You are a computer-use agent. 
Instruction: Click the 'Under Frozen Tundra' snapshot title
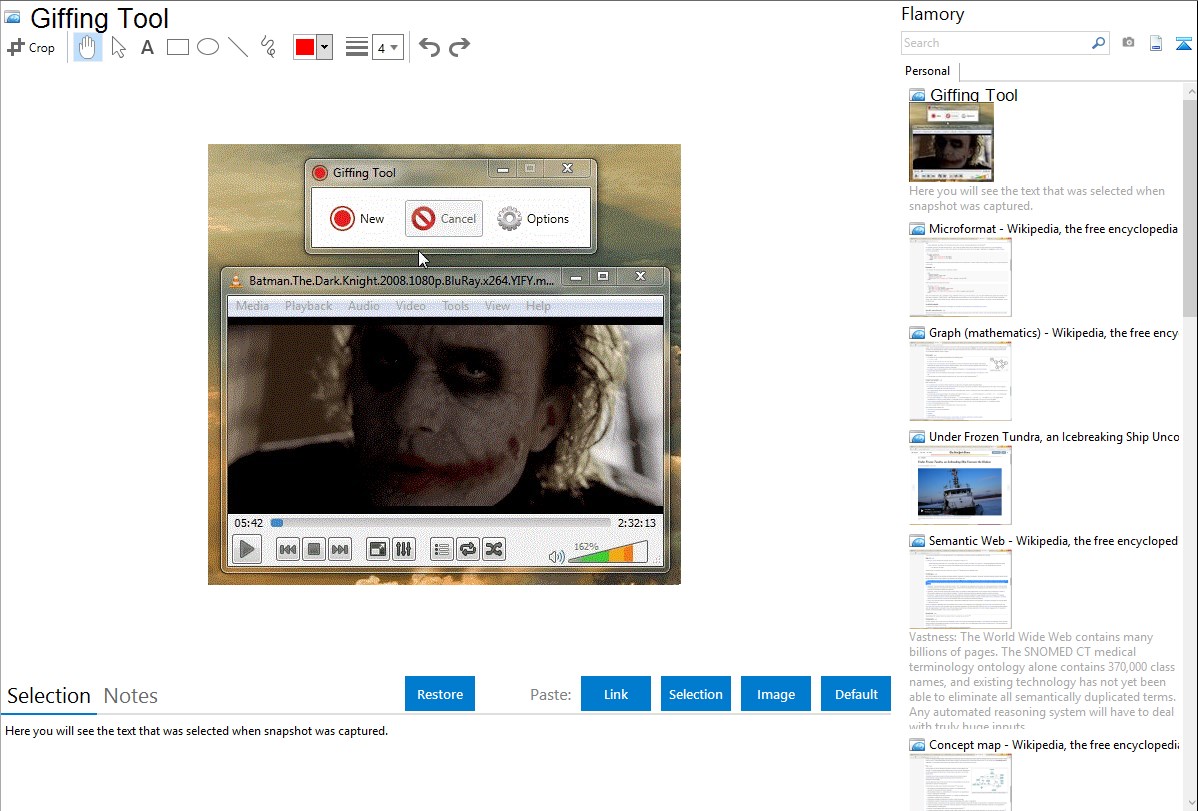coord(1054,436)
